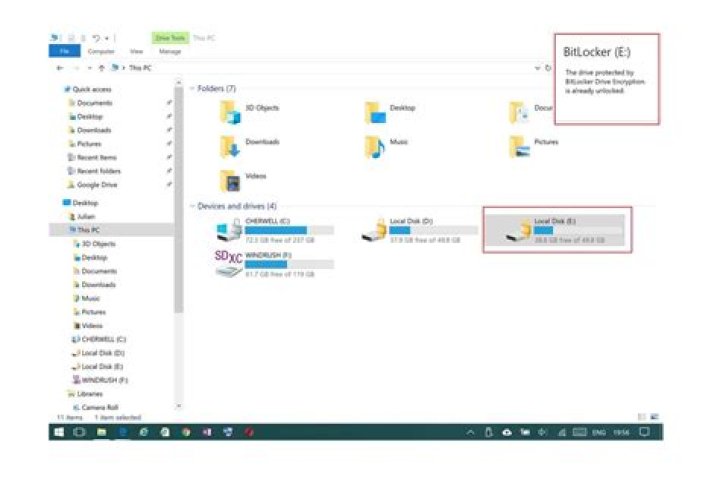Open Videos in navigation tree
Viewport: 720px width, 480px height.
point(92,326)
